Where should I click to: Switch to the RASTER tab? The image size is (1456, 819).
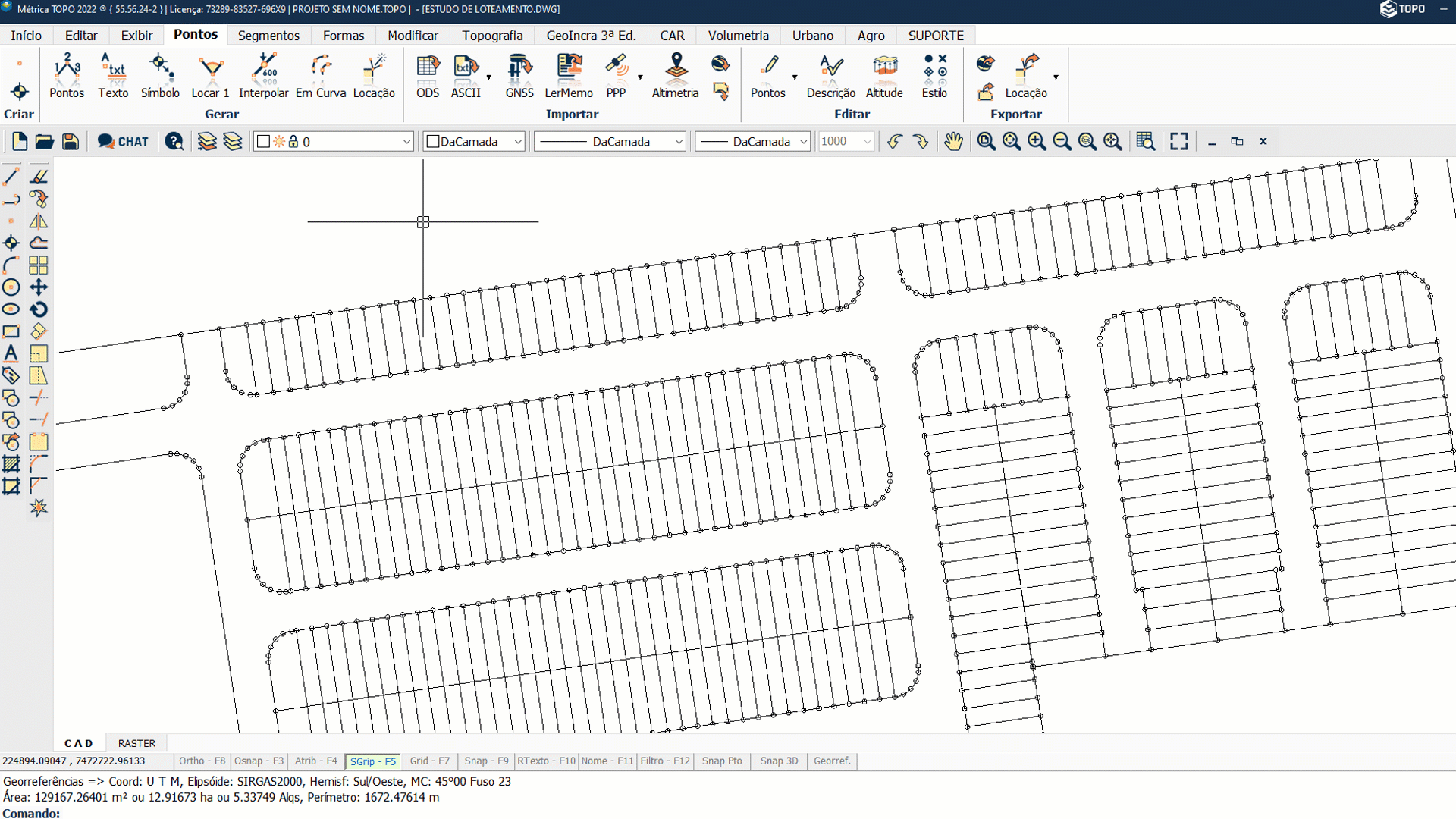tap(136, 743)
